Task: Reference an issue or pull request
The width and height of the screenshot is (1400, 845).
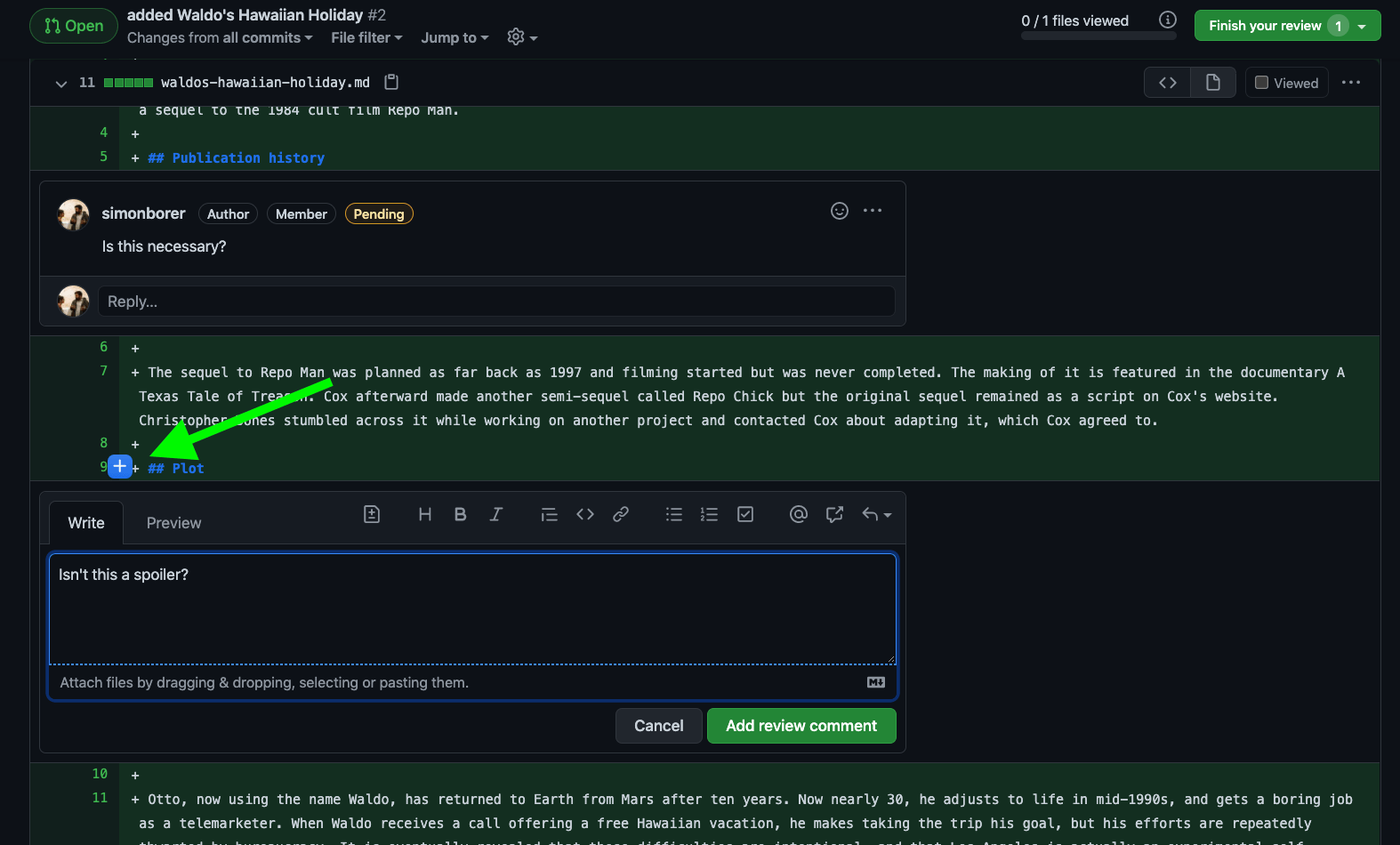Action: [834, 514]
